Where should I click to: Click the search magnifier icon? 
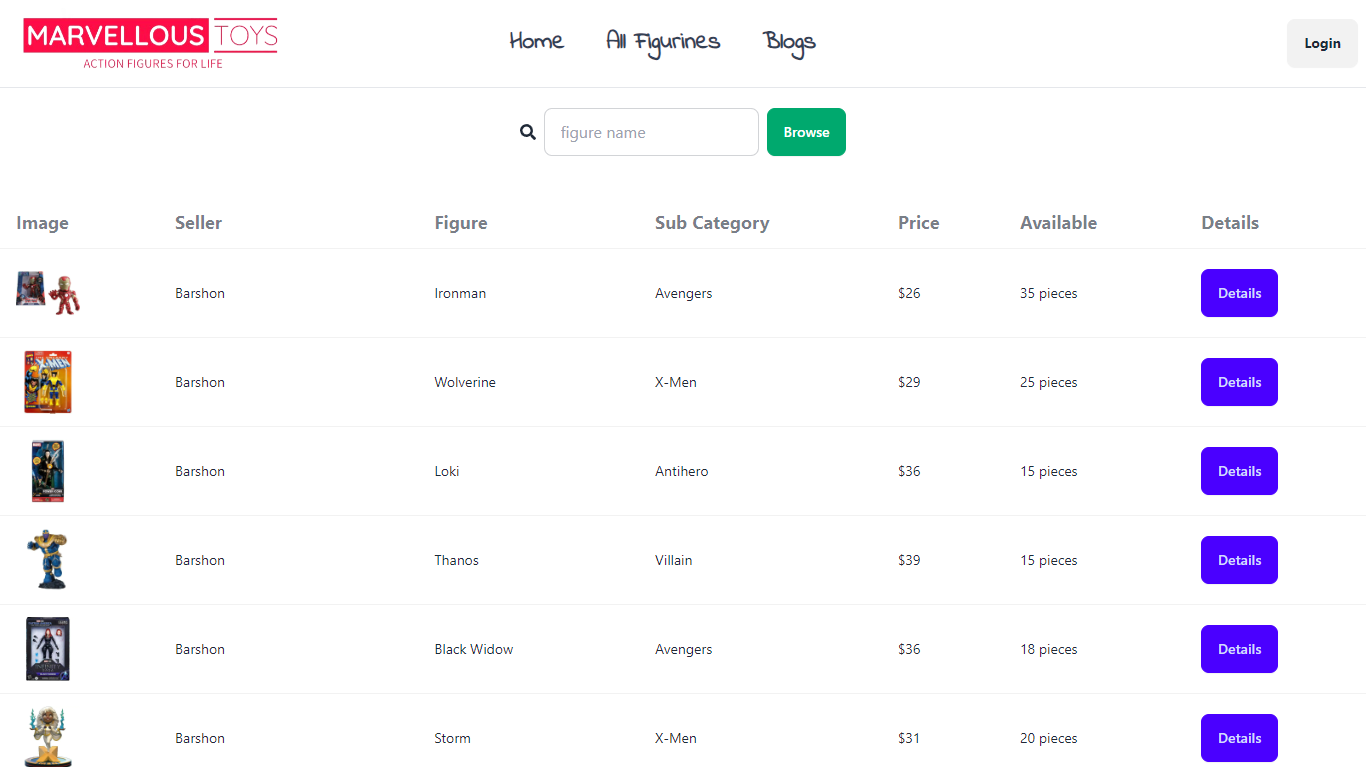tap(528, 132)
